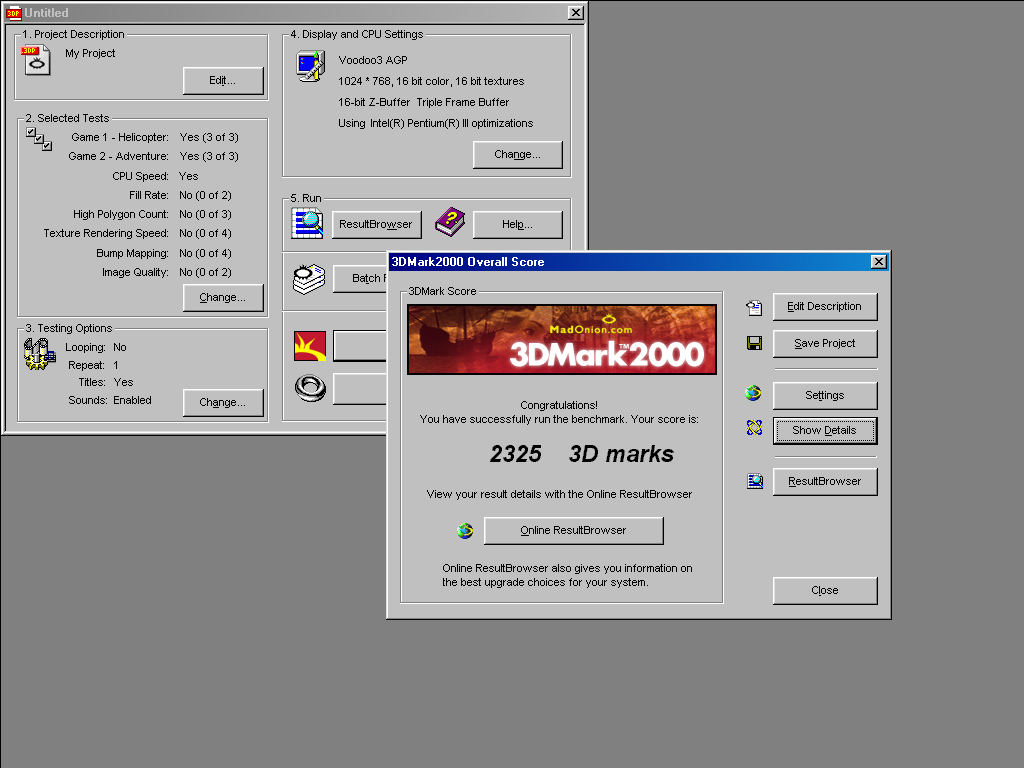Click the ResultBrowser magnifier icon in Run section

(x=308, y=223)
